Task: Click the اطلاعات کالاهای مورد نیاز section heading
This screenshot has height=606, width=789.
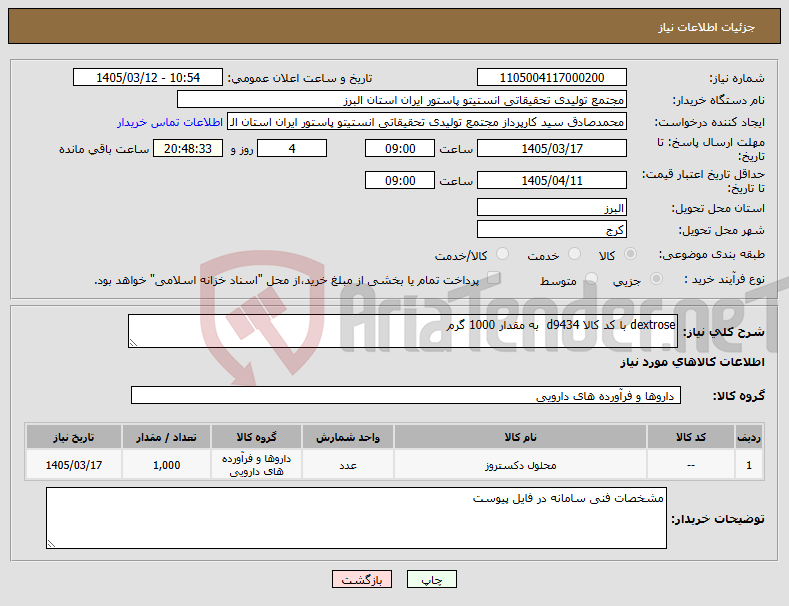Action: [692, 362]
